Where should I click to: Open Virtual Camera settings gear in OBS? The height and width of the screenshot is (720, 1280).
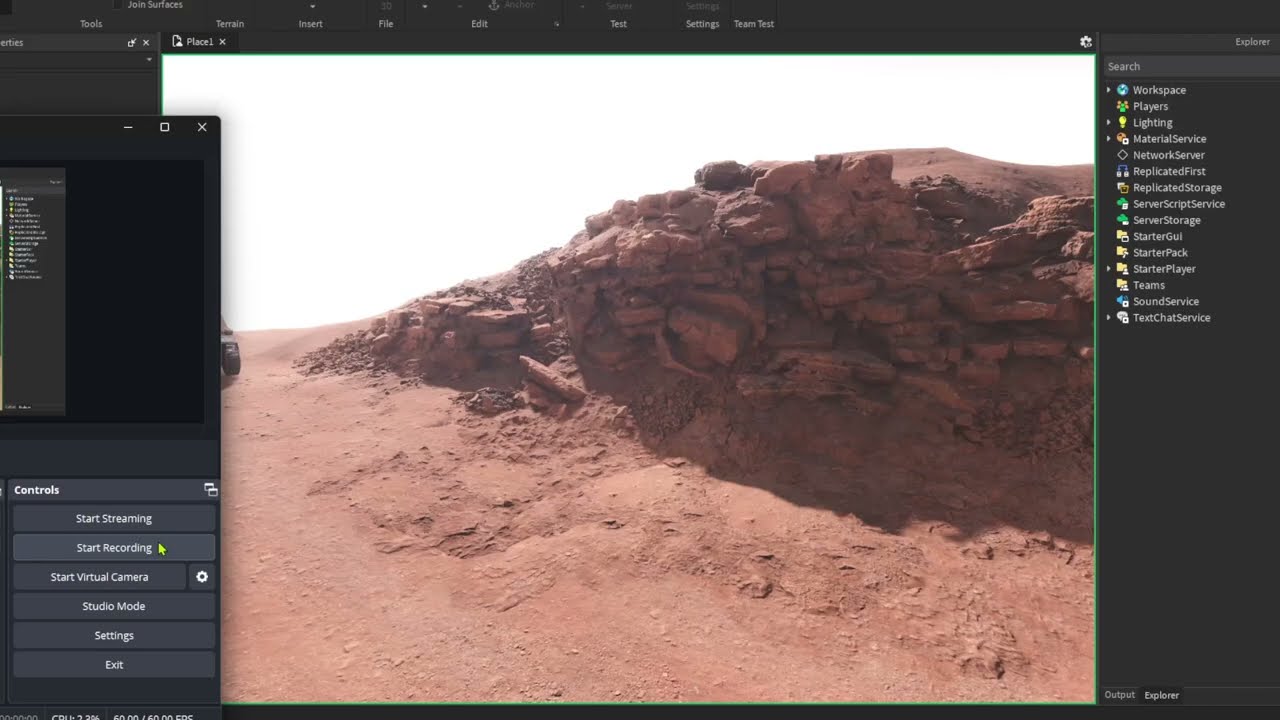[202, 577]
